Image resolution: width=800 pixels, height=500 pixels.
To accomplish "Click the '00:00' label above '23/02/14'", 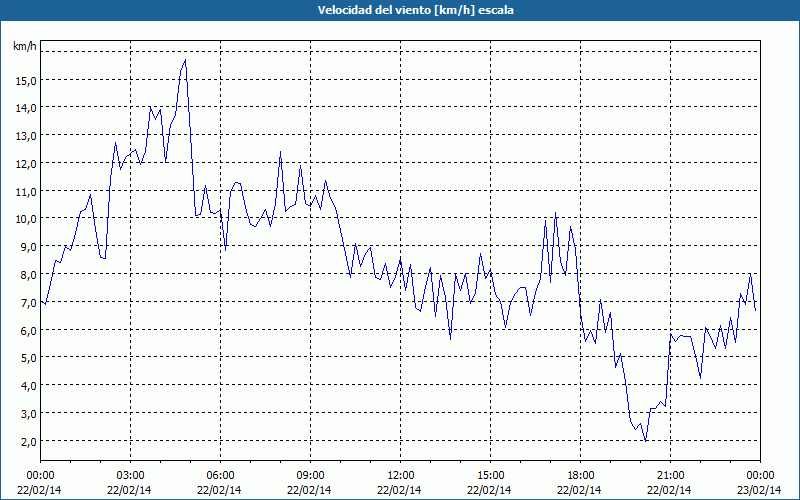I will pos(760,476).
